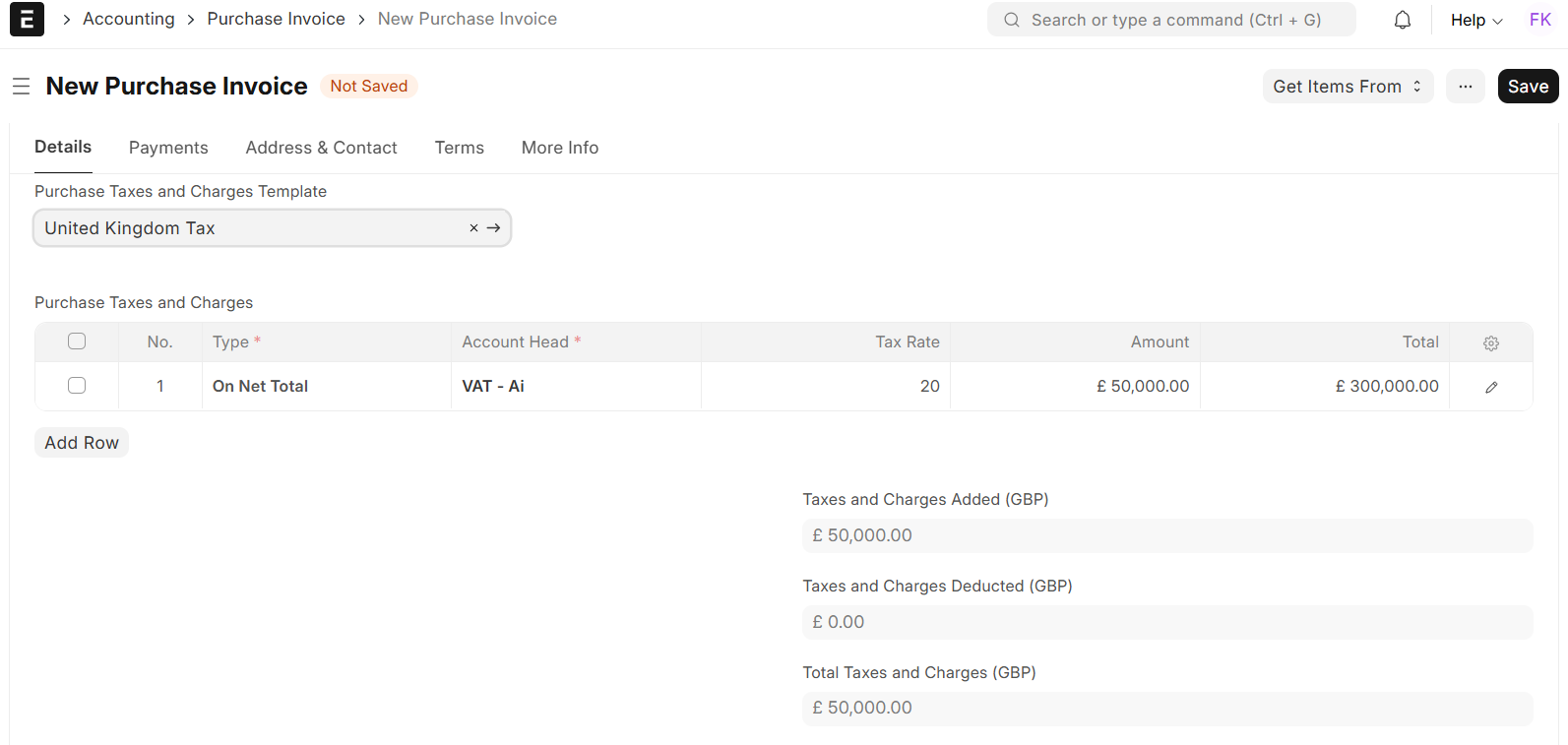Go to the Address & Contact tab

click(x=321, y=148)
